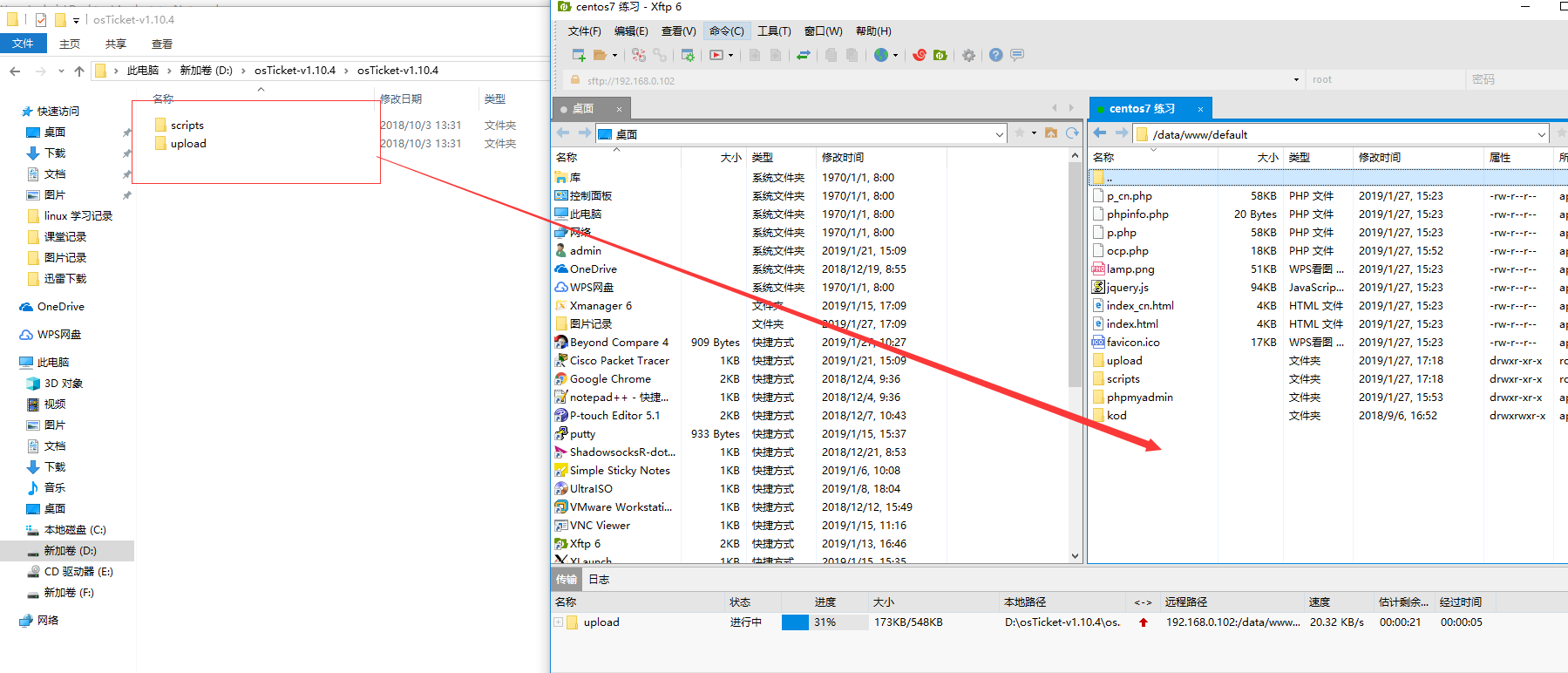Click the open session folder icon
Viewport: 1568px width, 673px height.
600,55
